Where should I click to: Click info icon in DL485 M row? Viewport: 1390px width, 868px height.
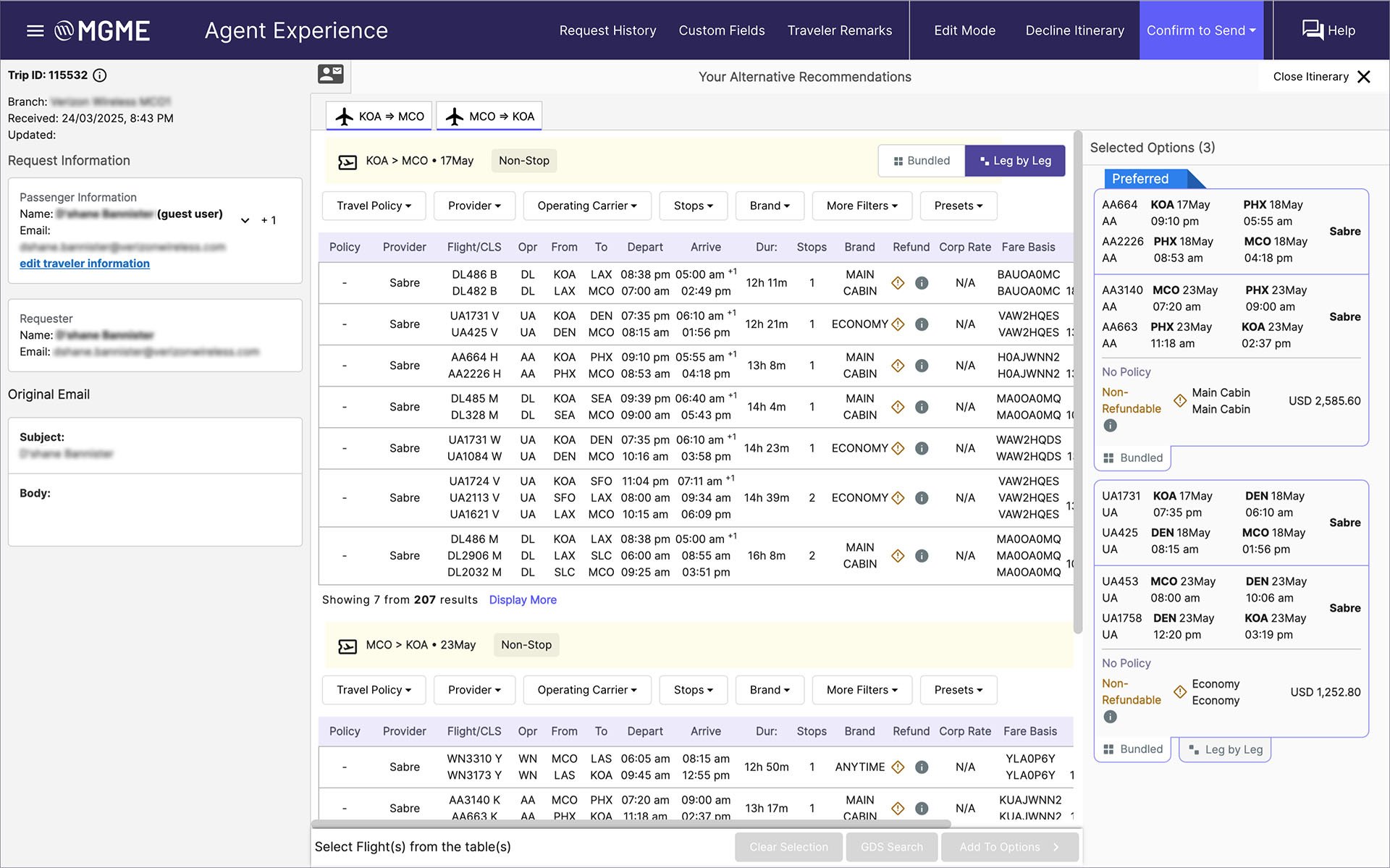pos(922,407)
